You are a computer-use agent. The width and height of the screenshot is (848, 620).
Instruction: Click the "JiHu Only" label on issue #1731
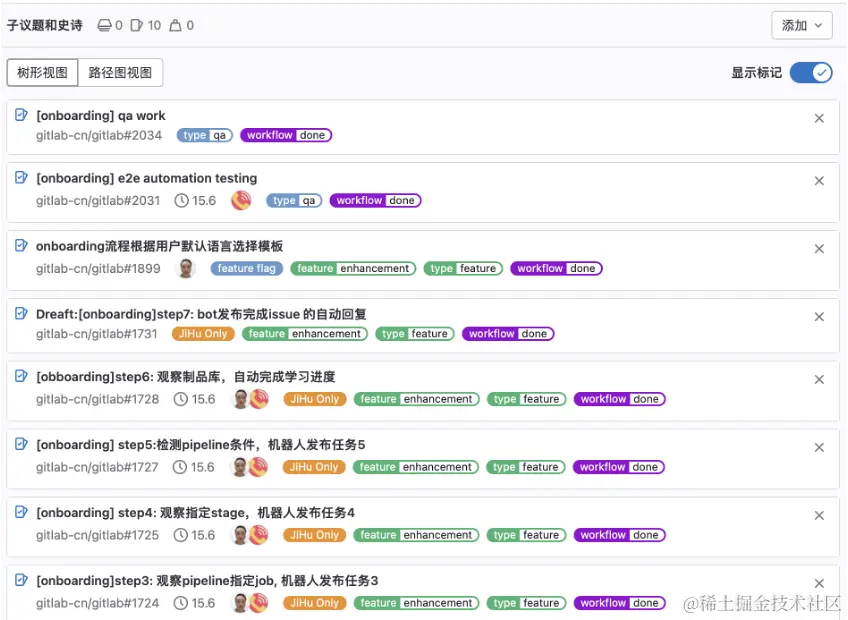pyautogui.click(x=203, y=333)
